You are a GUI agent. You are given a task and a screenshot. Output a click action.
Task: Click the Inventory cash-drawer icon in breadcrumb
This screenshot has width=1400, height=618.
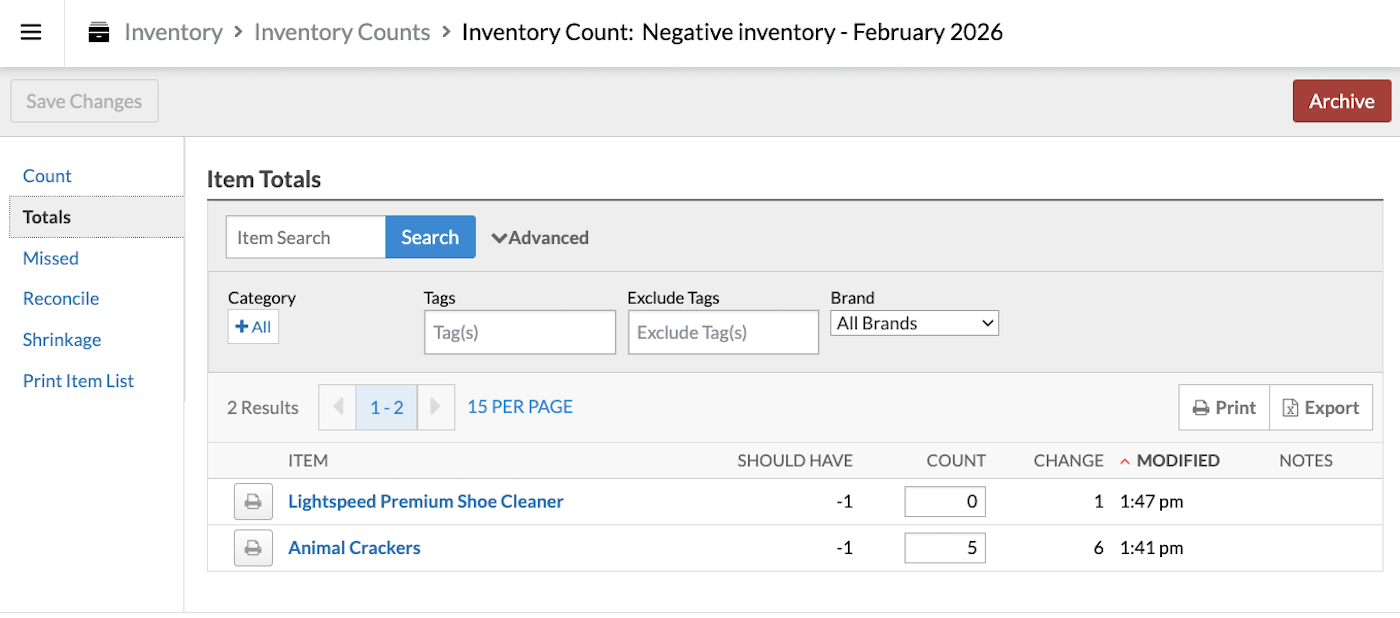pyautogui.click(x=97, y=31)
